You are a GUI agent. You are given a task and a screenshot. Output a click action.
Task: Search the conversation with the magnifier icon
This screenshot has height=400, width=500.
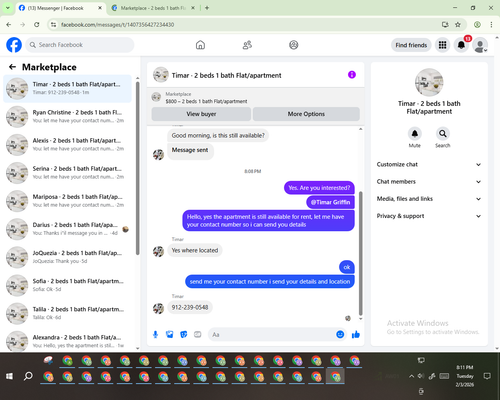tap(443, 134)
